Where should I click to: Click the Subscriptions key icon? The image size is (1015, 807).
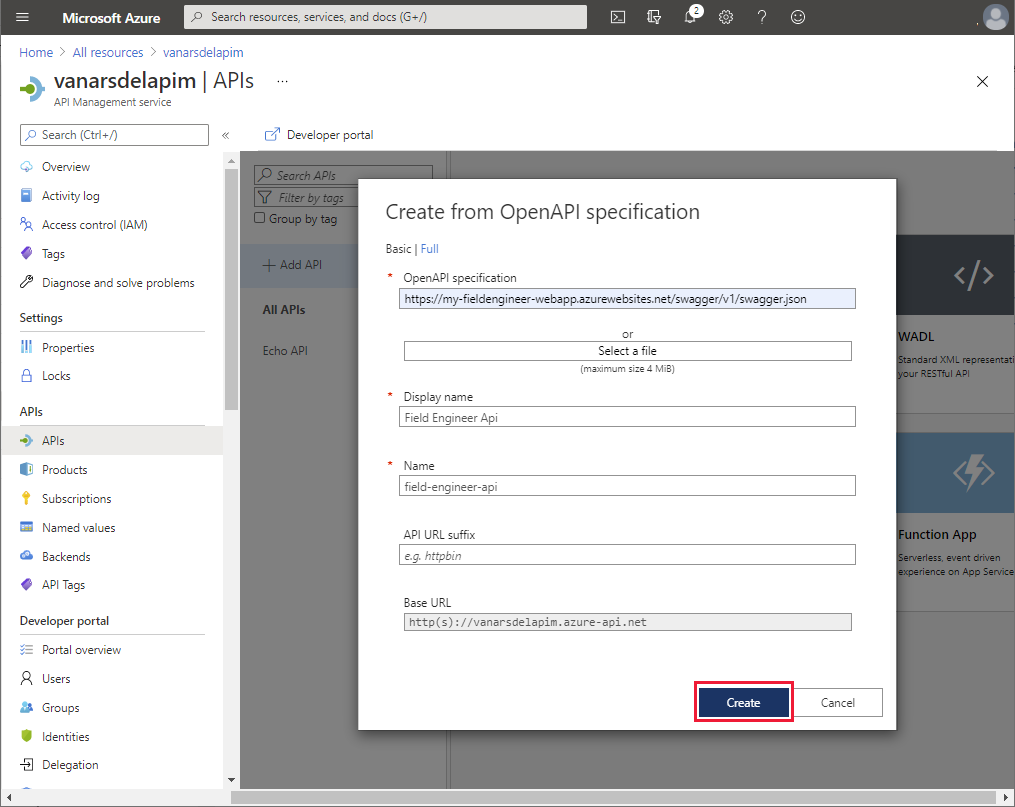(x=27, y=498)
